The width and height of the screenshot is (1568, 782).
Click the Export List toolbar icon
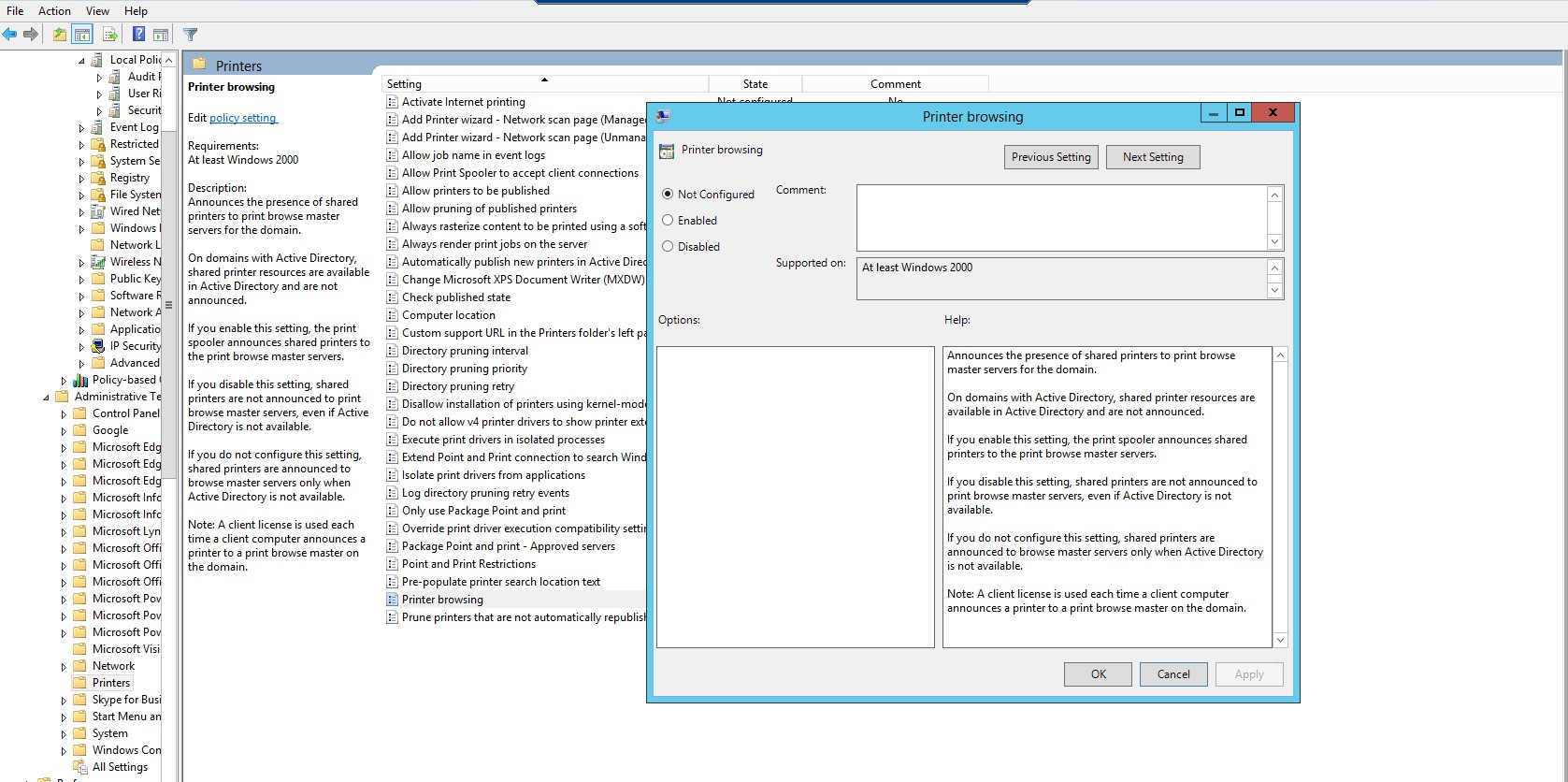point(110,35)
